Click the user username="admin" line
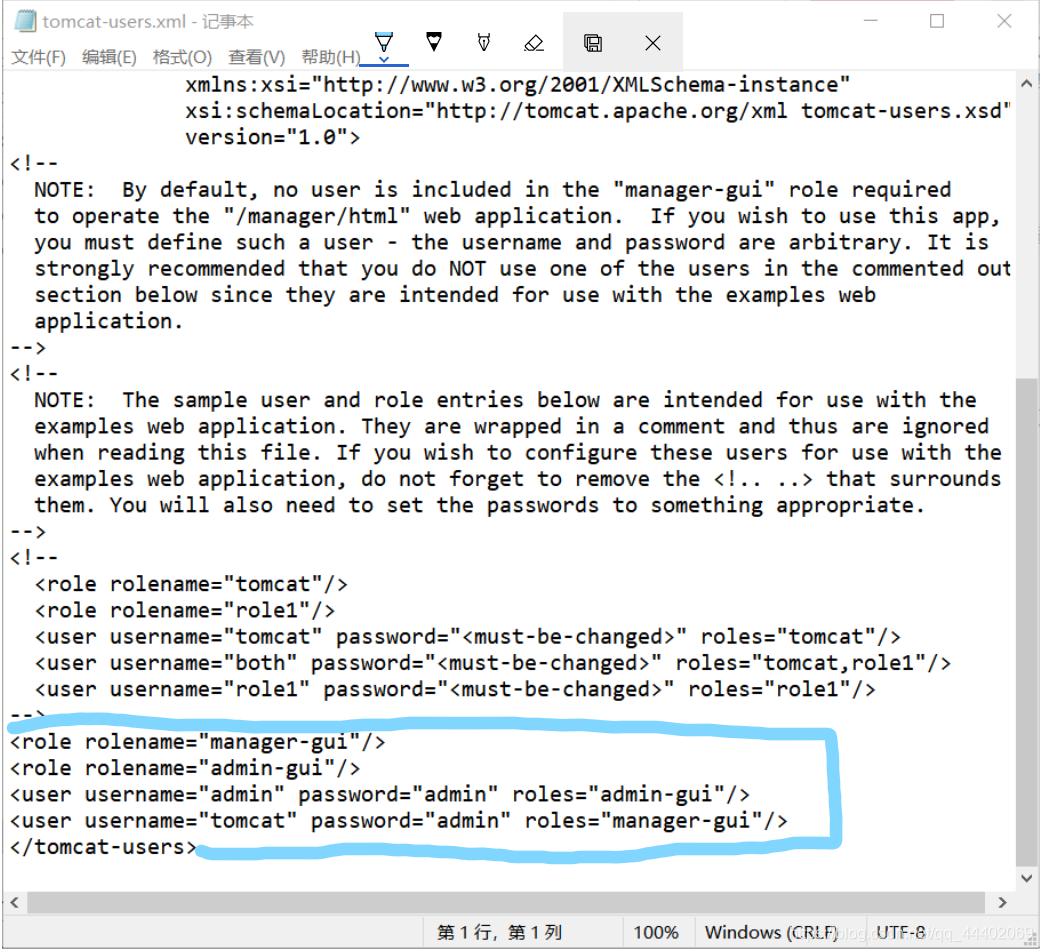Viewport: 1043px width, 952px height. (x=380, y=794)
